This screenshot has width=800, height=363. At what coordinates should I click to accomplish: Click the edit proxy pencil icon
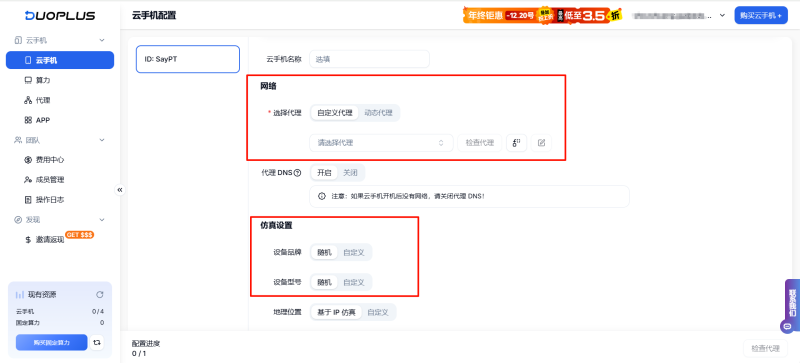coord(541,143)
